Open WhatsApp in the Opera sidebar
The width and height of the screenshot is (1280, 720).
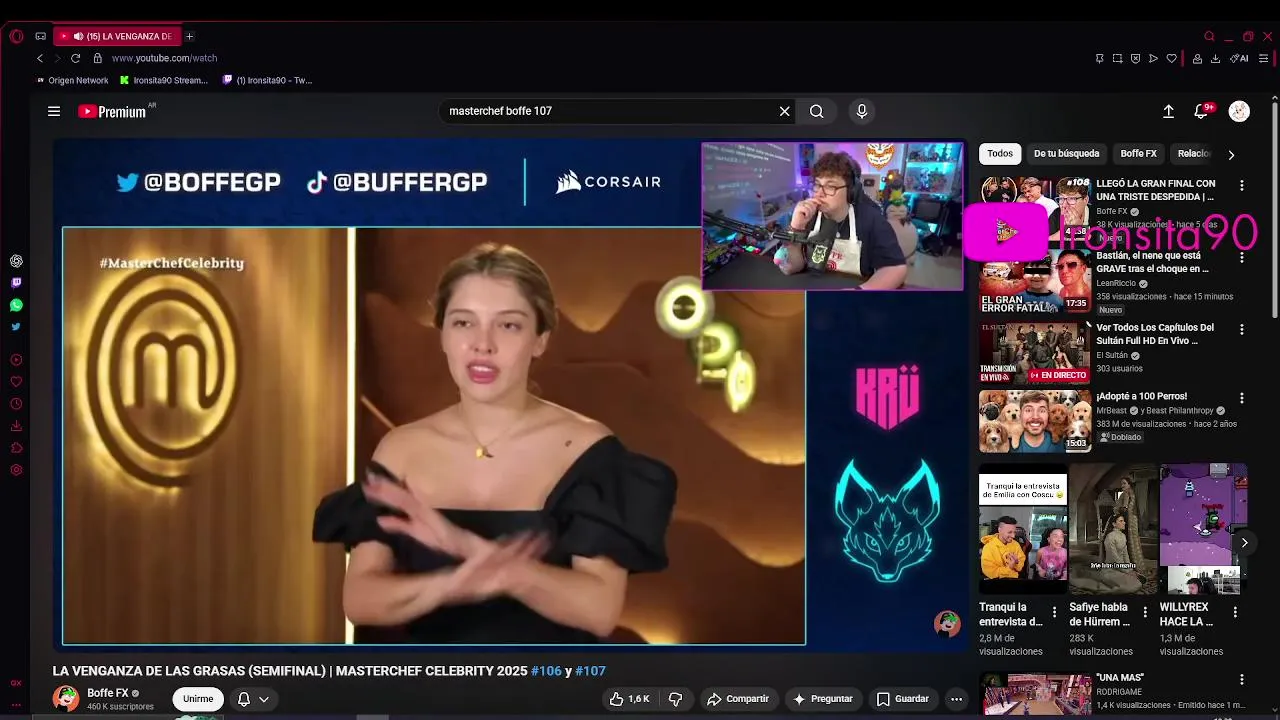tap(16, 305)
